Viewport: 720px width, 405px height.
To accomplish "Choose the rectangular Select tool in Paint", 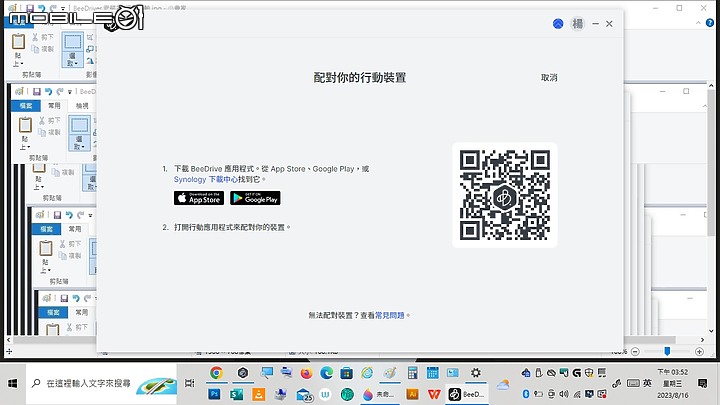I will click(x=73, y=43).
